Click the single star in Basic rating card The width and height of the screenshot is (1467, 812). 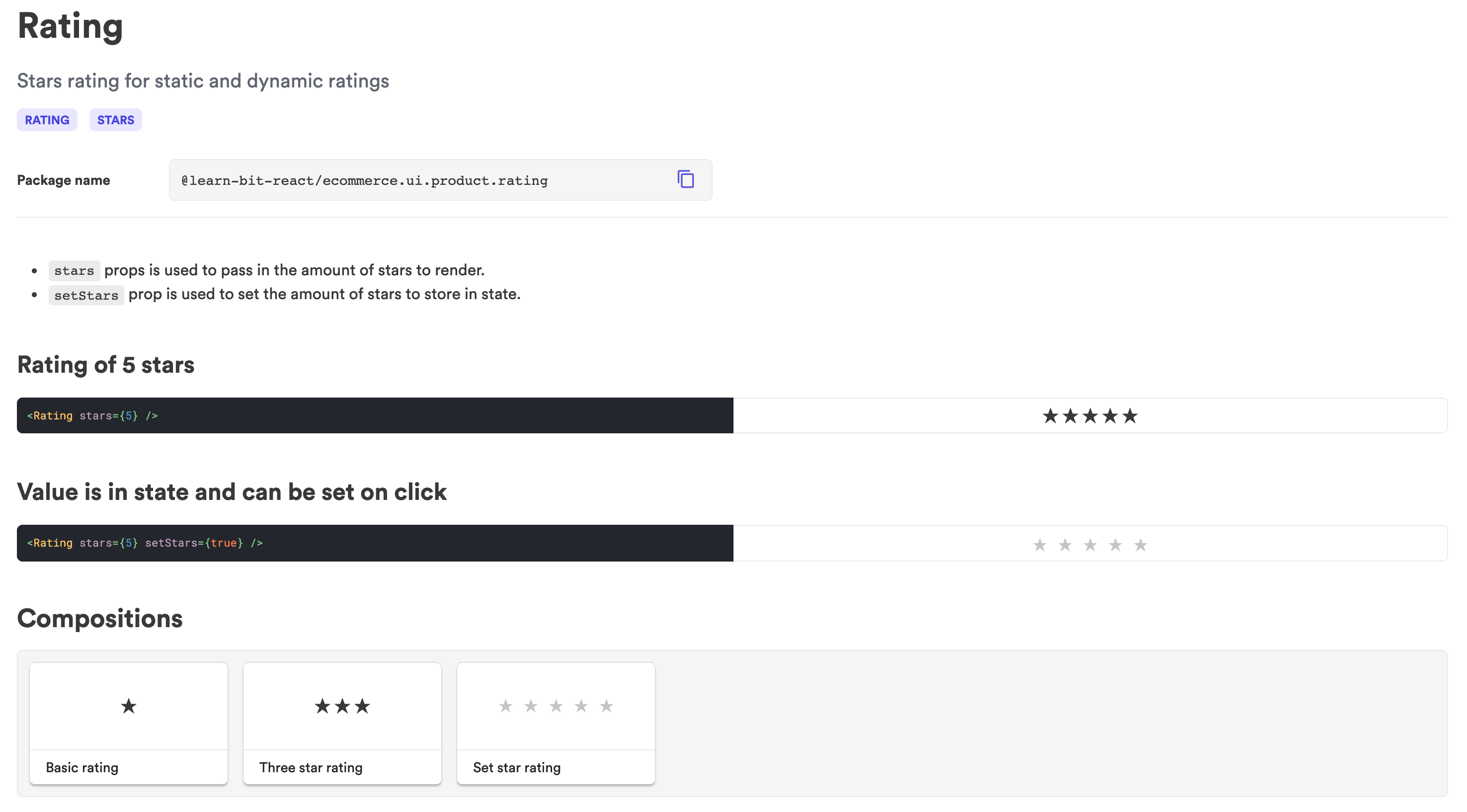tap(129, 706)
